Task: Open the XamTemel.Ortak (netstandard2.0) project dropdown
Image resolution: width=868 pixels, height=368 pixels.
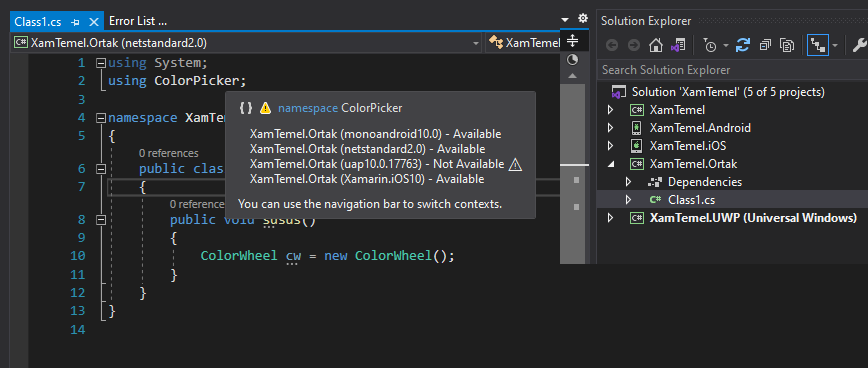Action: pos(247,43)
